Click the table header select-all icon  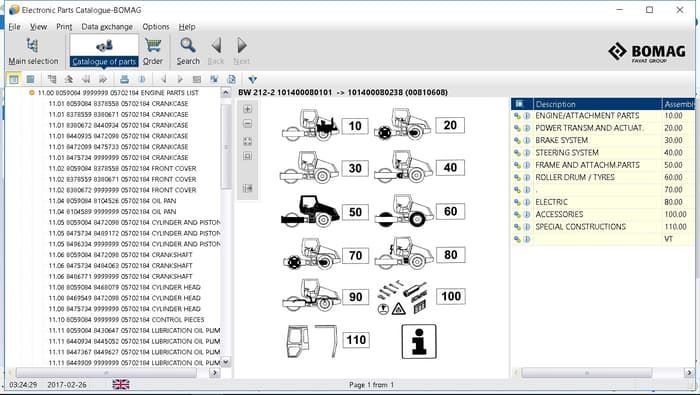point(519,104)
